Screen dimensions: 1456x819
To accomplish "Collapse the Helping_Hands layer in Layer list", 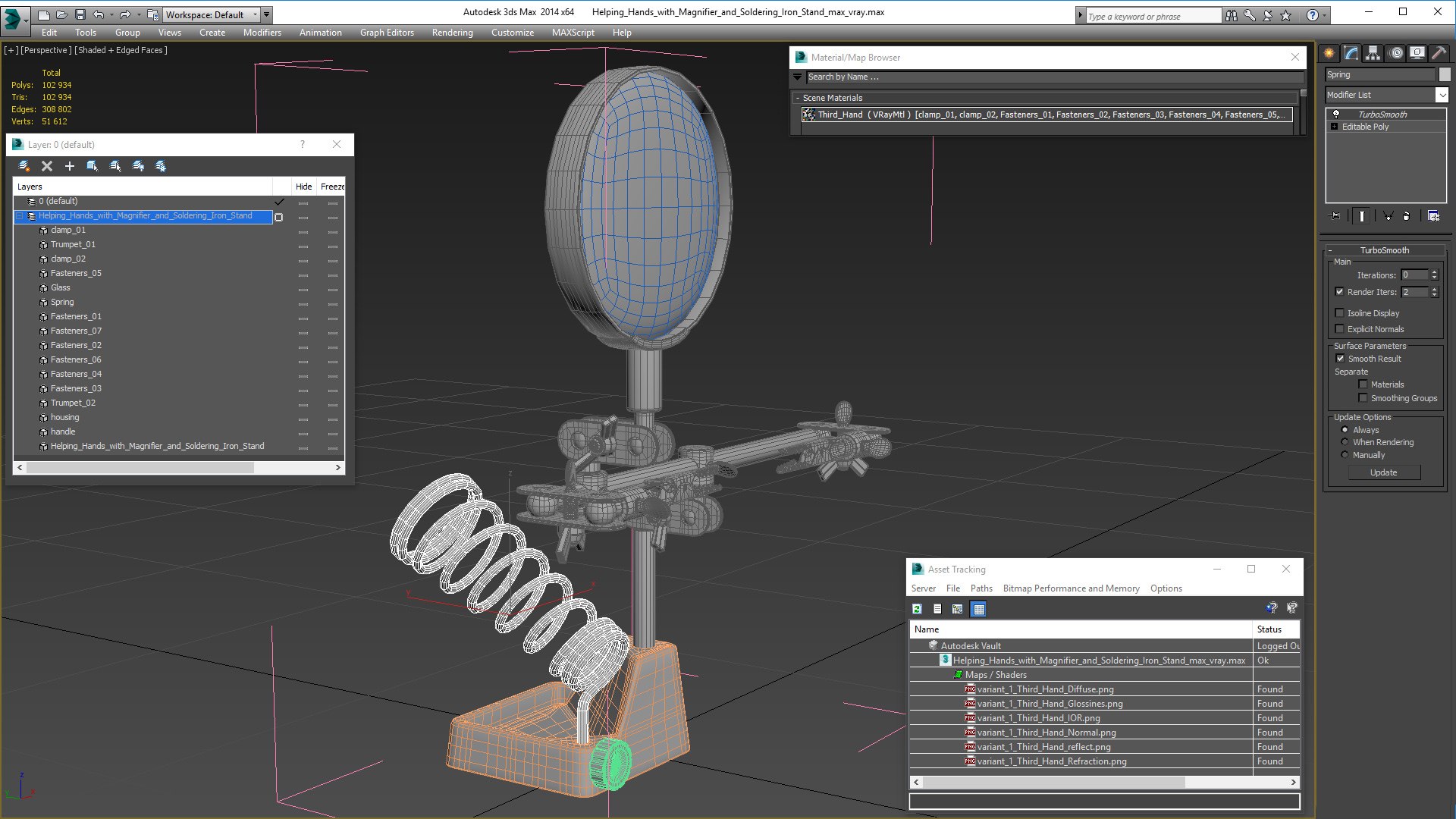I will (x=20, y=216).
